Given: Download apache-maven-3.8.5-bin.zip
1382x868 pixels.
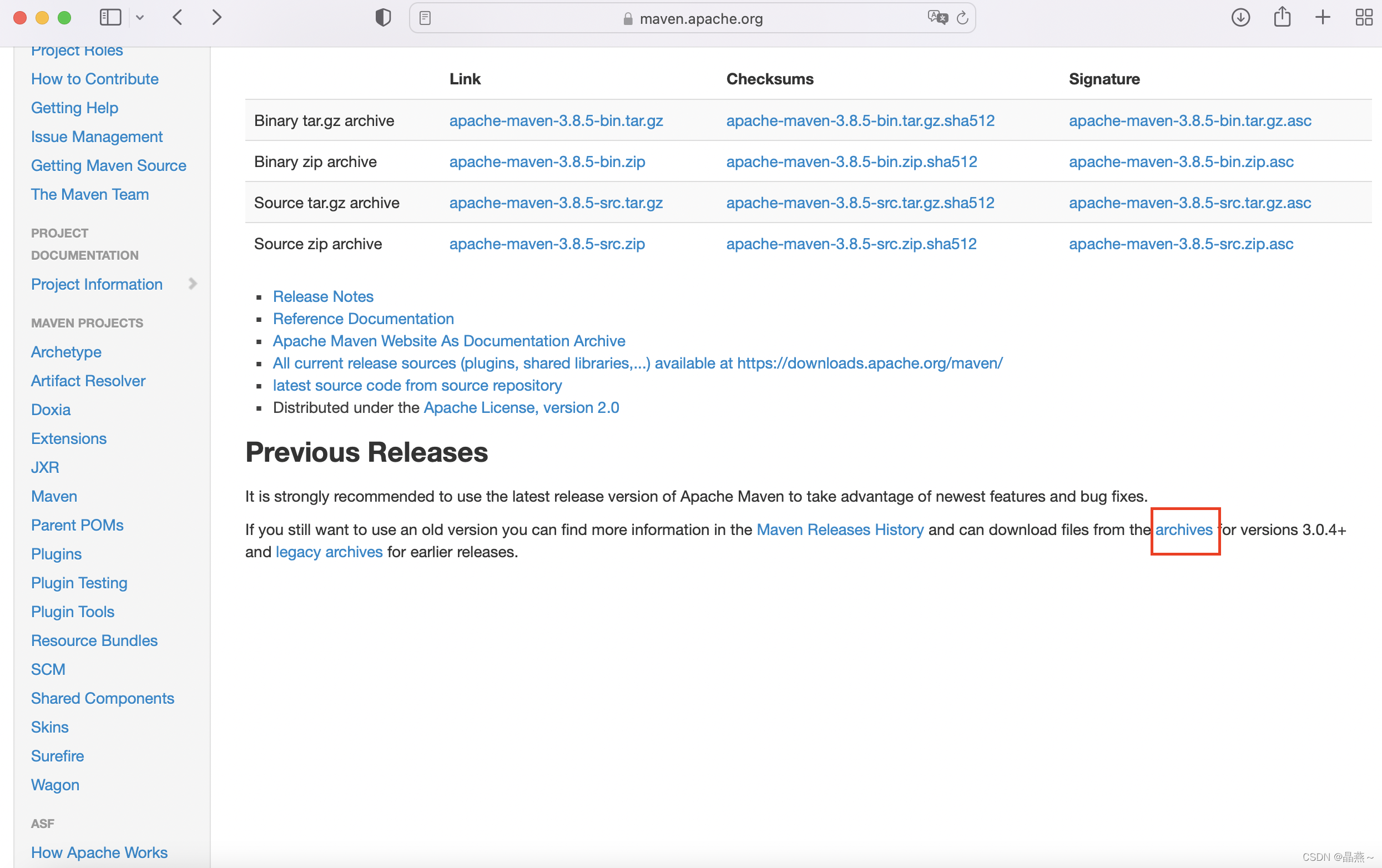Looking at the screenshot, I should tap(547, 162).
